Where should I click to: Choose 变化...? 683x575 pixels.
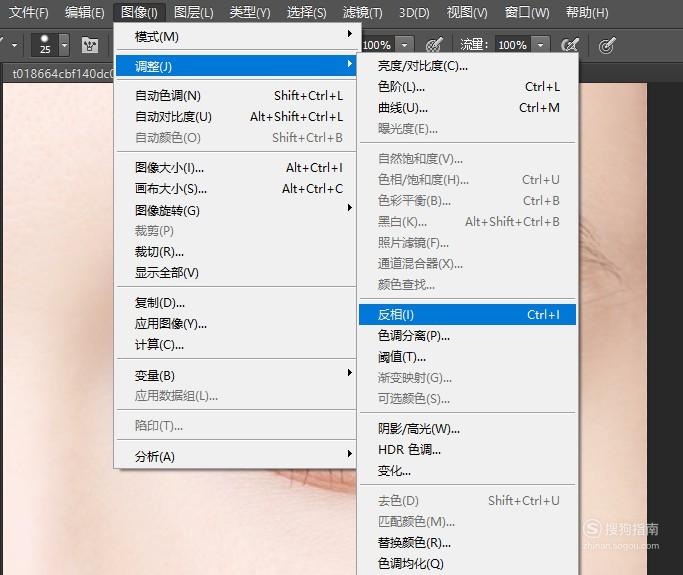pos(467,470)
